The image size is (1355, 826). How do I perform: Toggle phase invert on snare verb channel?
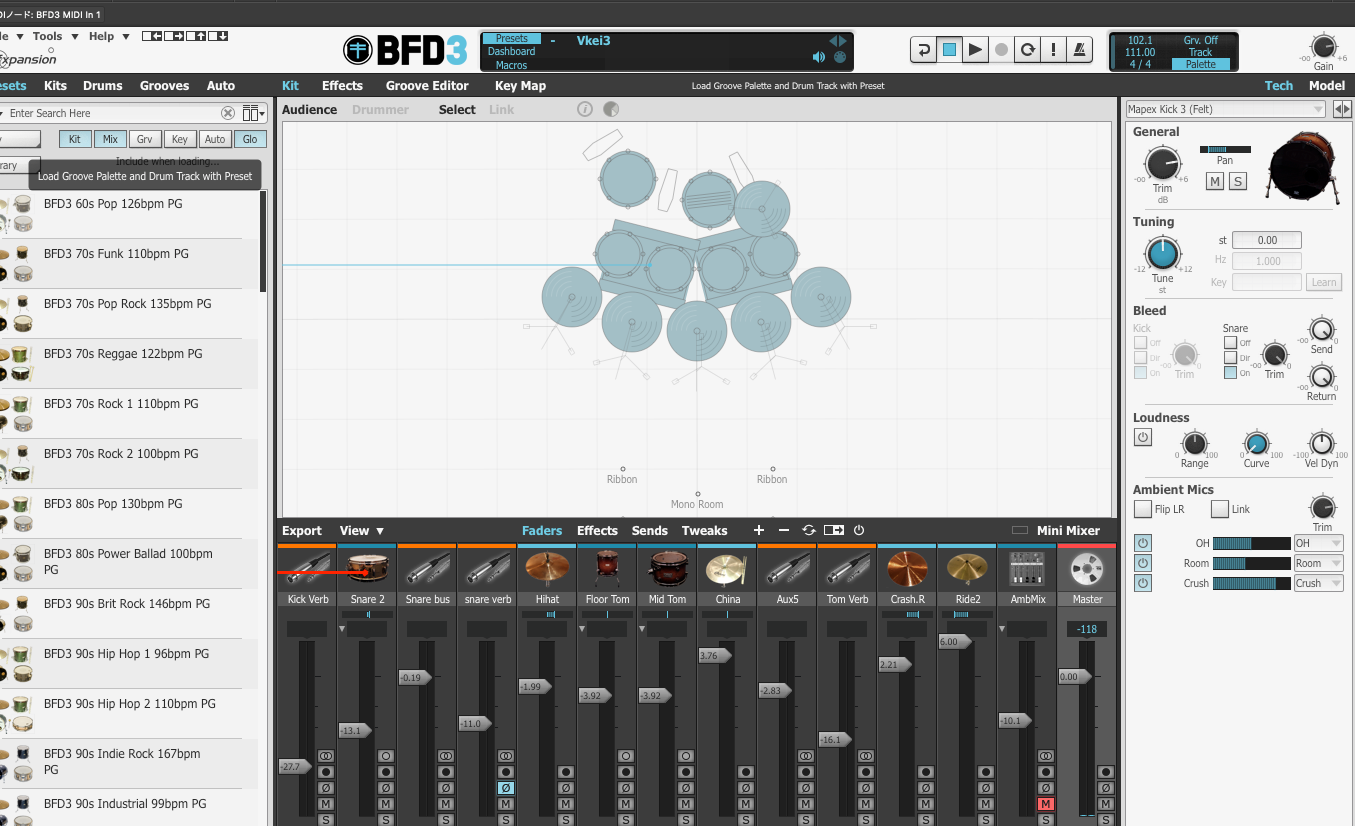[506, 788]
